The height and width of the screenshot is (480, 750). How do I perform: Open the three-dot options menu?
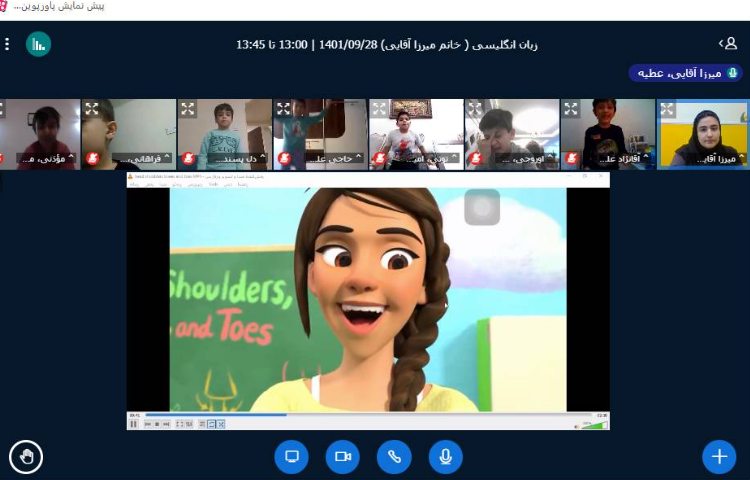(x=7, y=44)
